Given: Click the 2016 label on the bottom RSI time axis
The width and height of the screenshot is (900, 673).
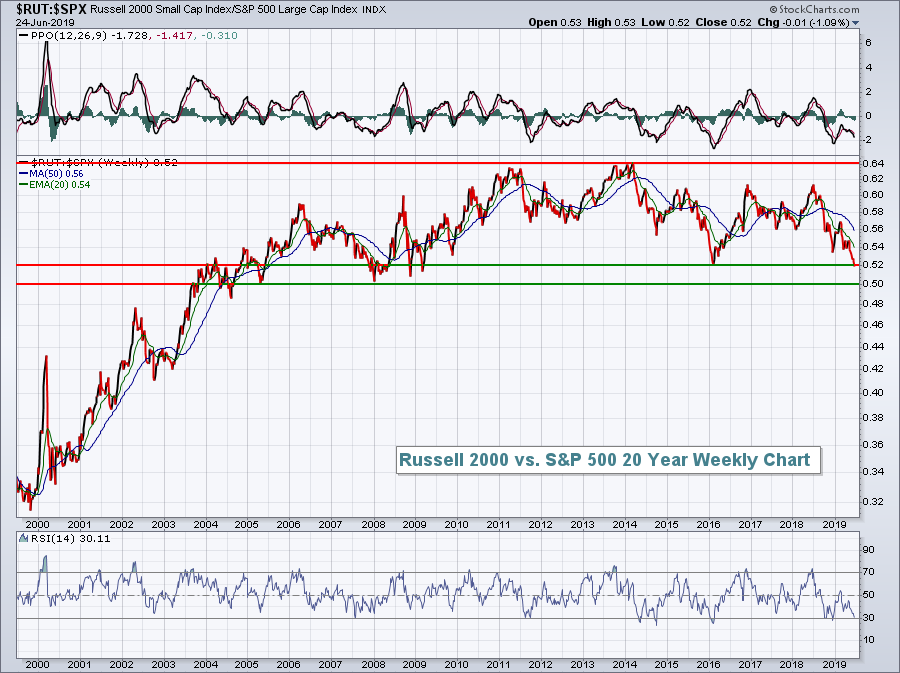Looking at the screenshot, I should 708,665.
